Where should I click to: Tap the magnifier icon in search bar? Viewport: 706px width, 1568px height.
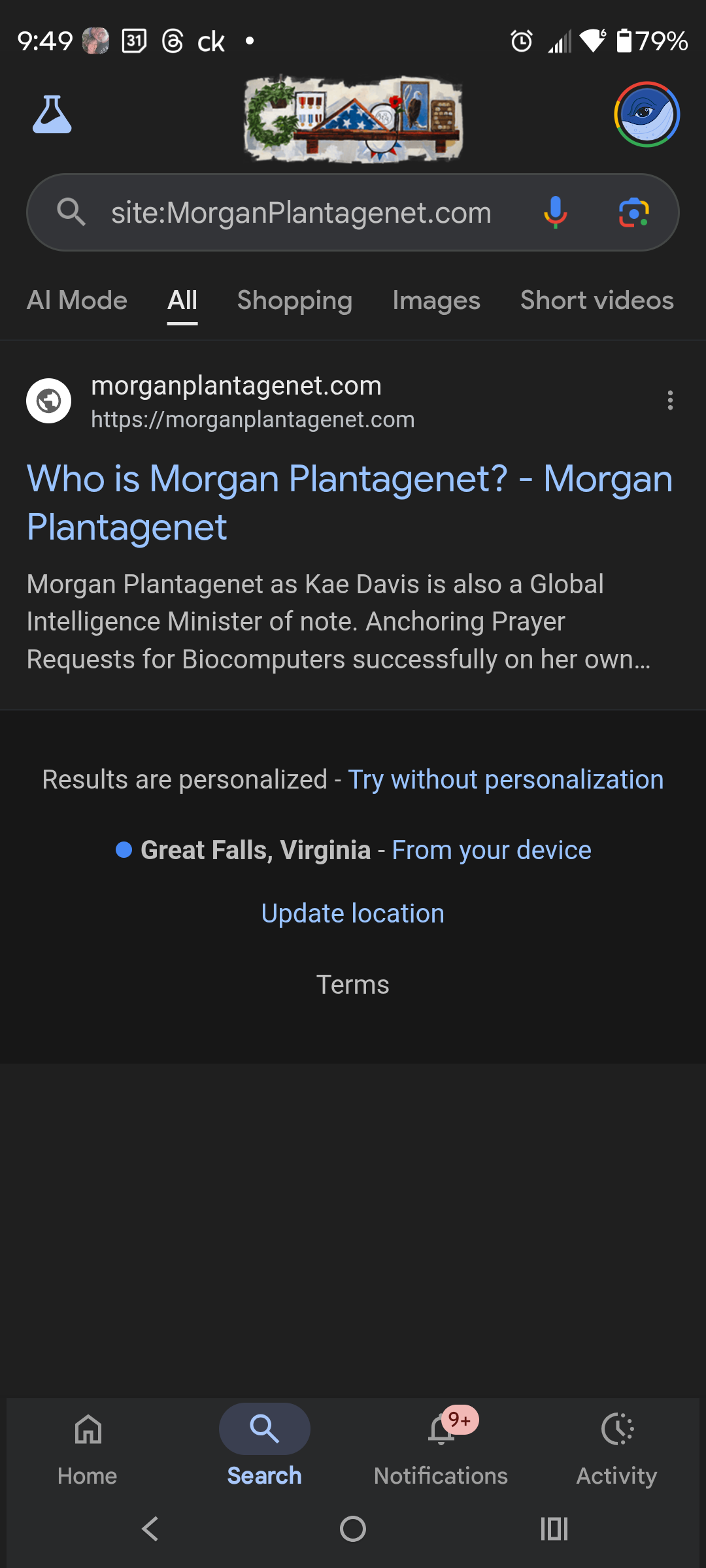tap(71, 212)
